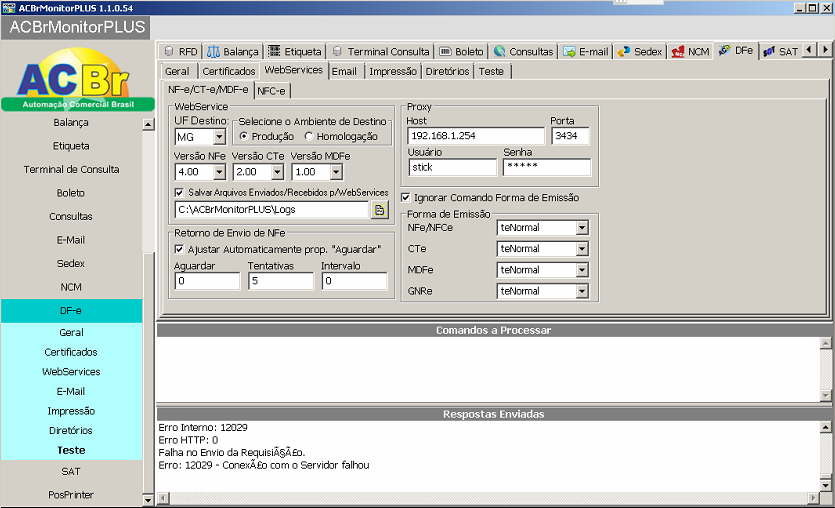Viewport: 835px width, 508px height.
Task: Open the Versão CTe dropdown
Action: [x=277, y=172]
